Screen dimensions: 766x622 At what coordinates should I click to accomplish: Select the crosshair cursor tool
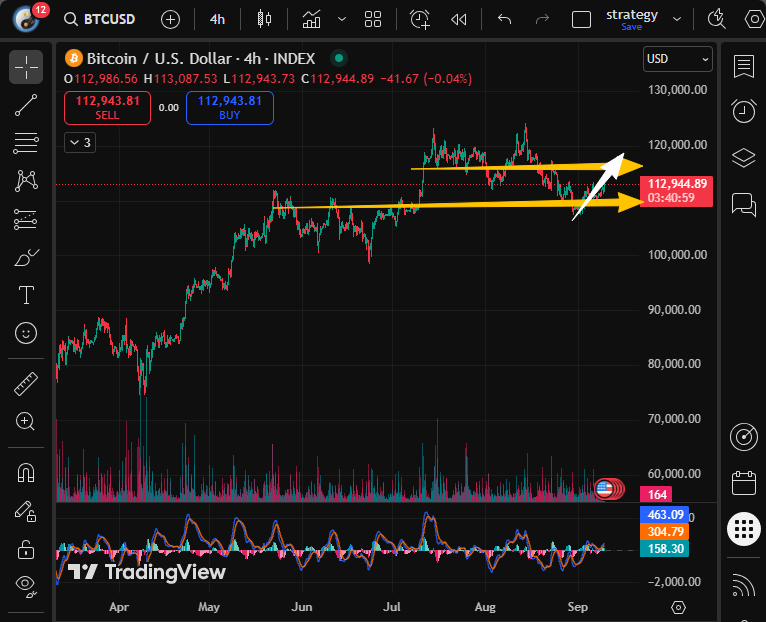tap(26, 67)
